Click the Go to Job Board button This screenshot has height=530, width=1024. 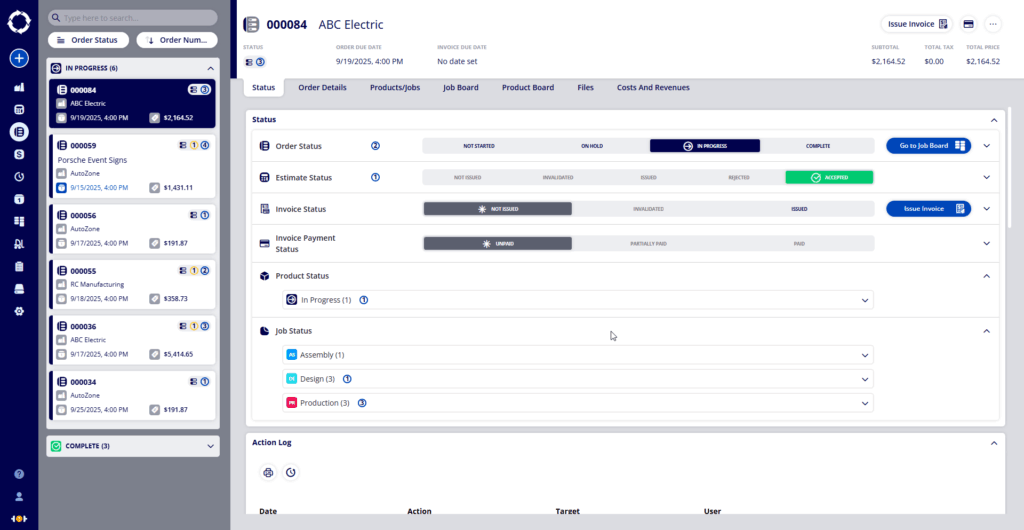(x=928, y=146)
